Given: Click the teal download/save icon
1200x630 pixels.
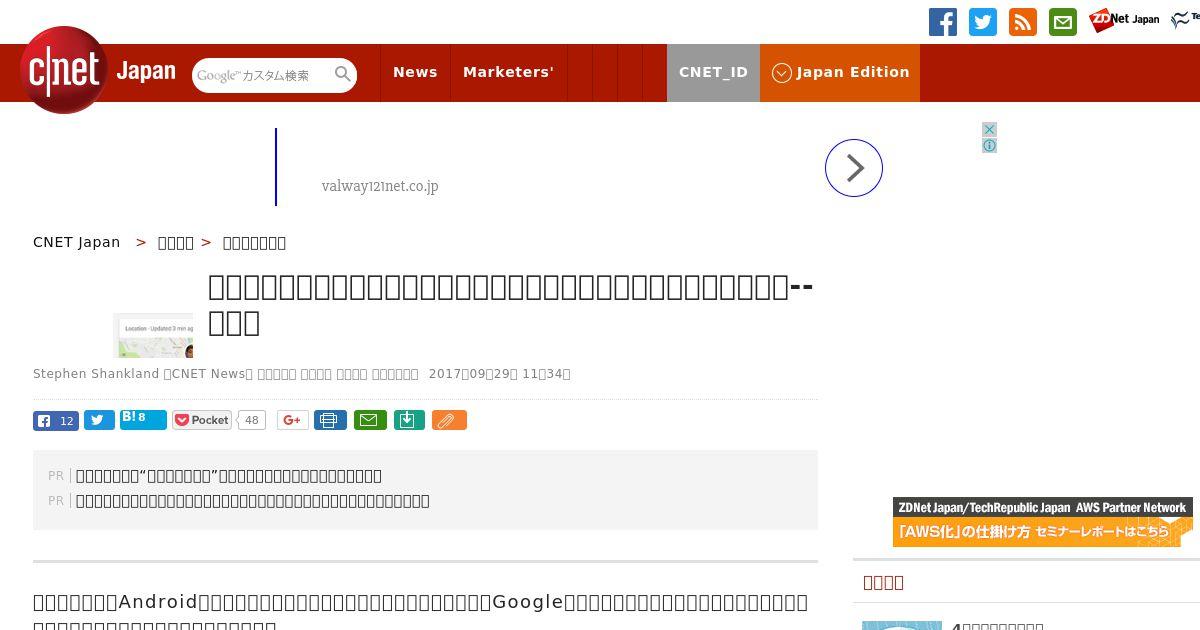Looking at the screenshot, I should click(x=408, y=420).
